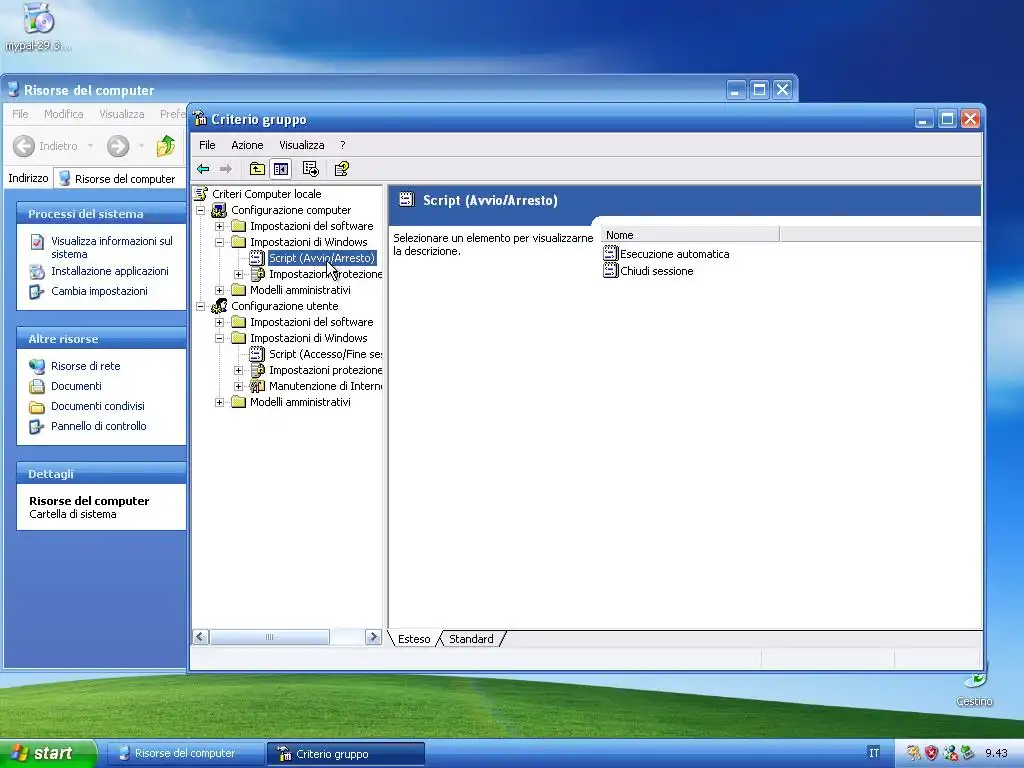Expand Impostazioni del software under Configurazione computer
The height and width of the screenshot is (768, 1024).
point(219,226)
